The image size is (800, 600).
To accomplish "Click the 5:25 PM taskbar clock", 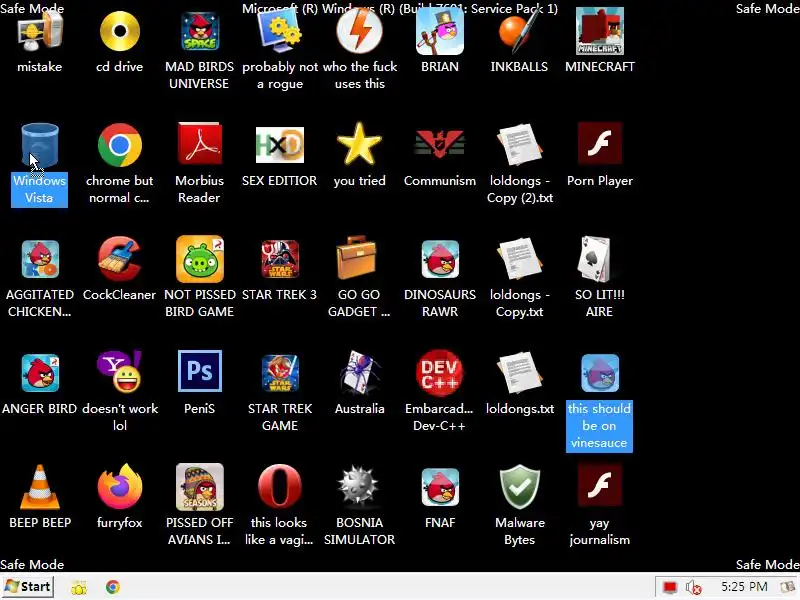I will [x=744, y=587].
